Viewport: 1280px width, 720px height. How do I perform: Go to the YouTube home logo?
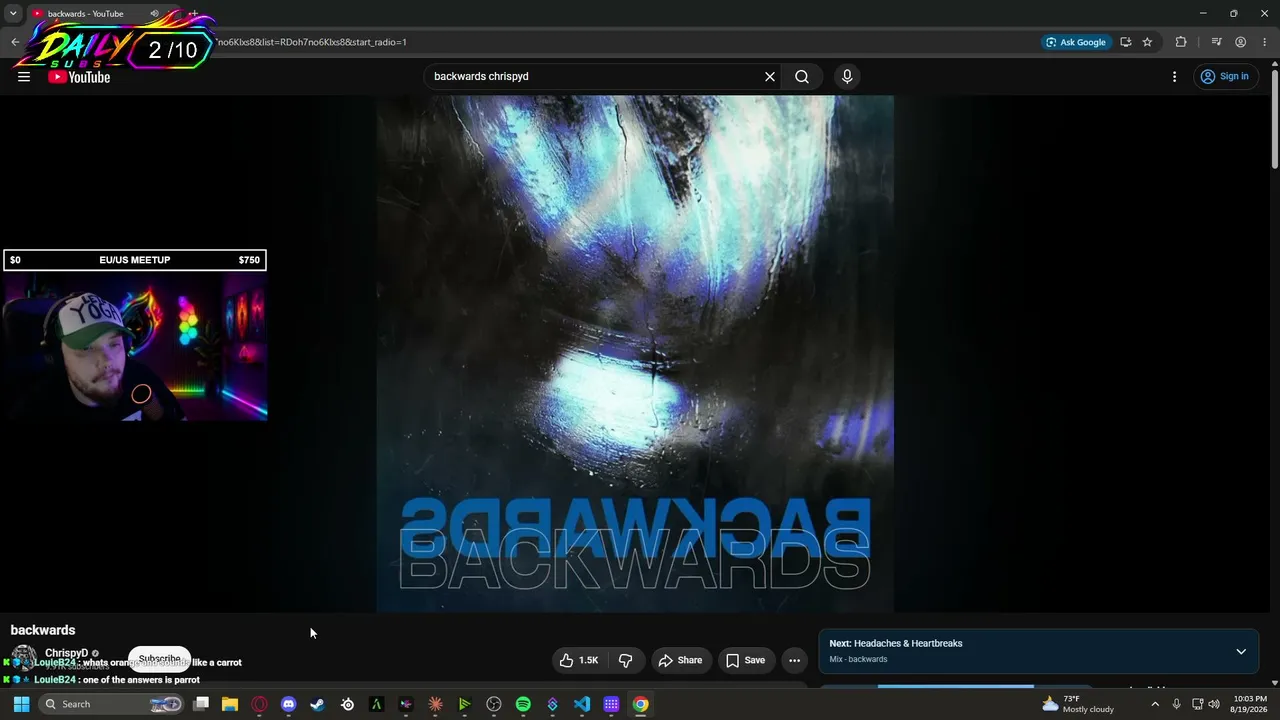(x=79, y=77)
